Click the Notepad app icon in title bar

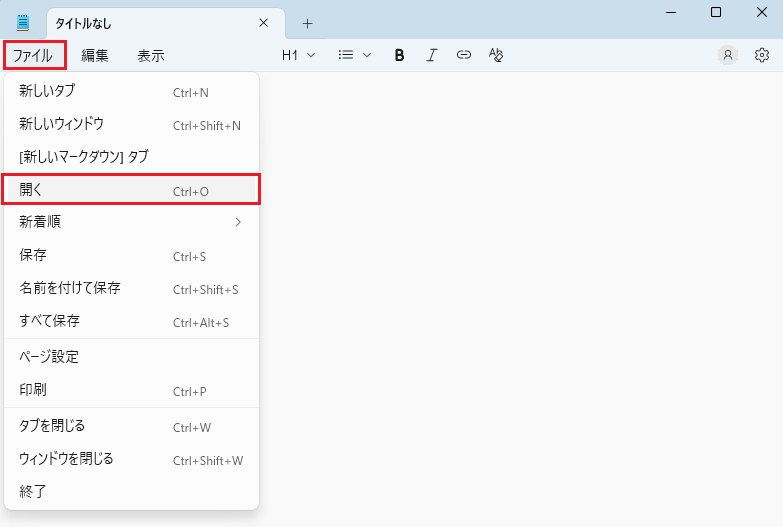click(23, 23)
